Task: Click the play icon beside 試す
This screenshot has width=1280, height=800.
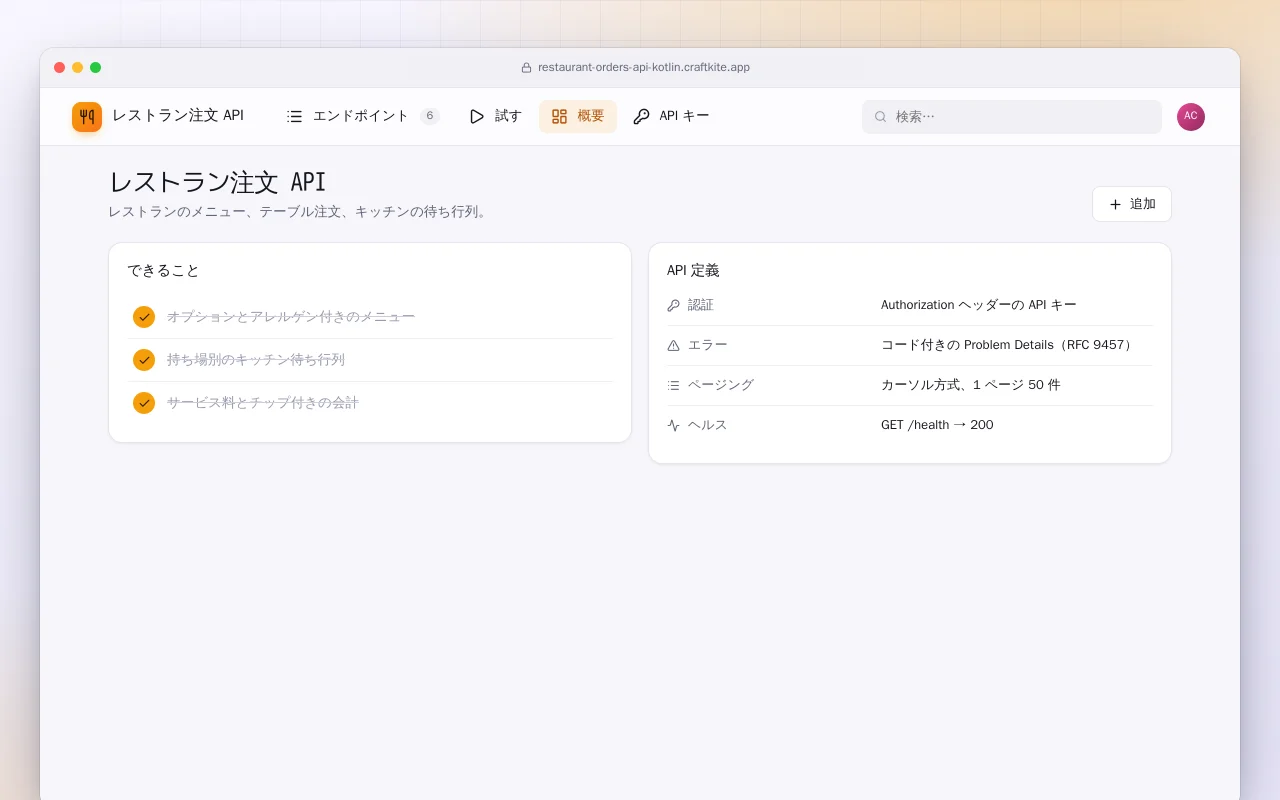Action: (x=477, y=116)
